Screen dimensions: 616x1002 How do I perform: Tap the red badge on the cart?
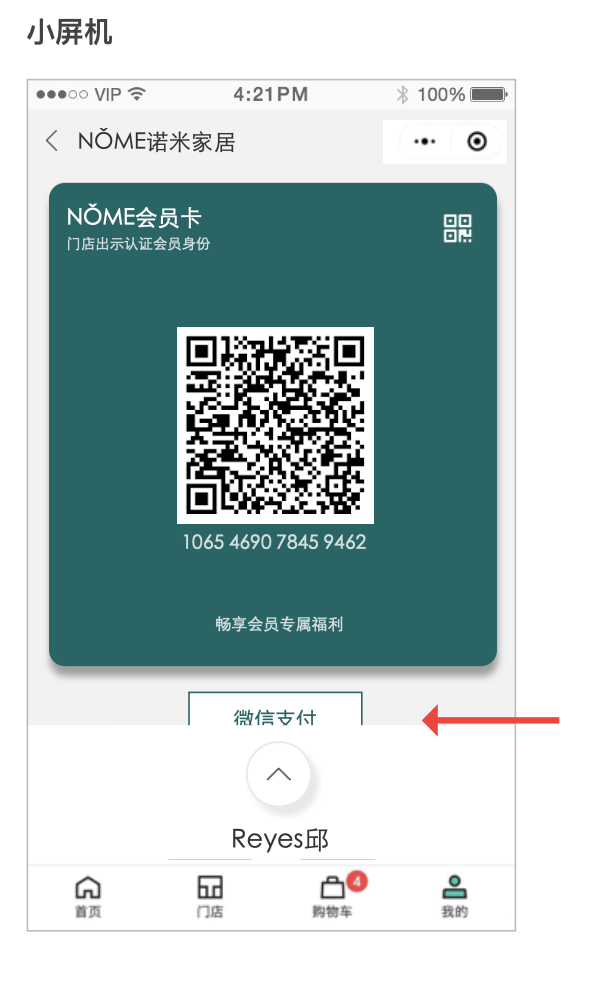click(357, 882)
